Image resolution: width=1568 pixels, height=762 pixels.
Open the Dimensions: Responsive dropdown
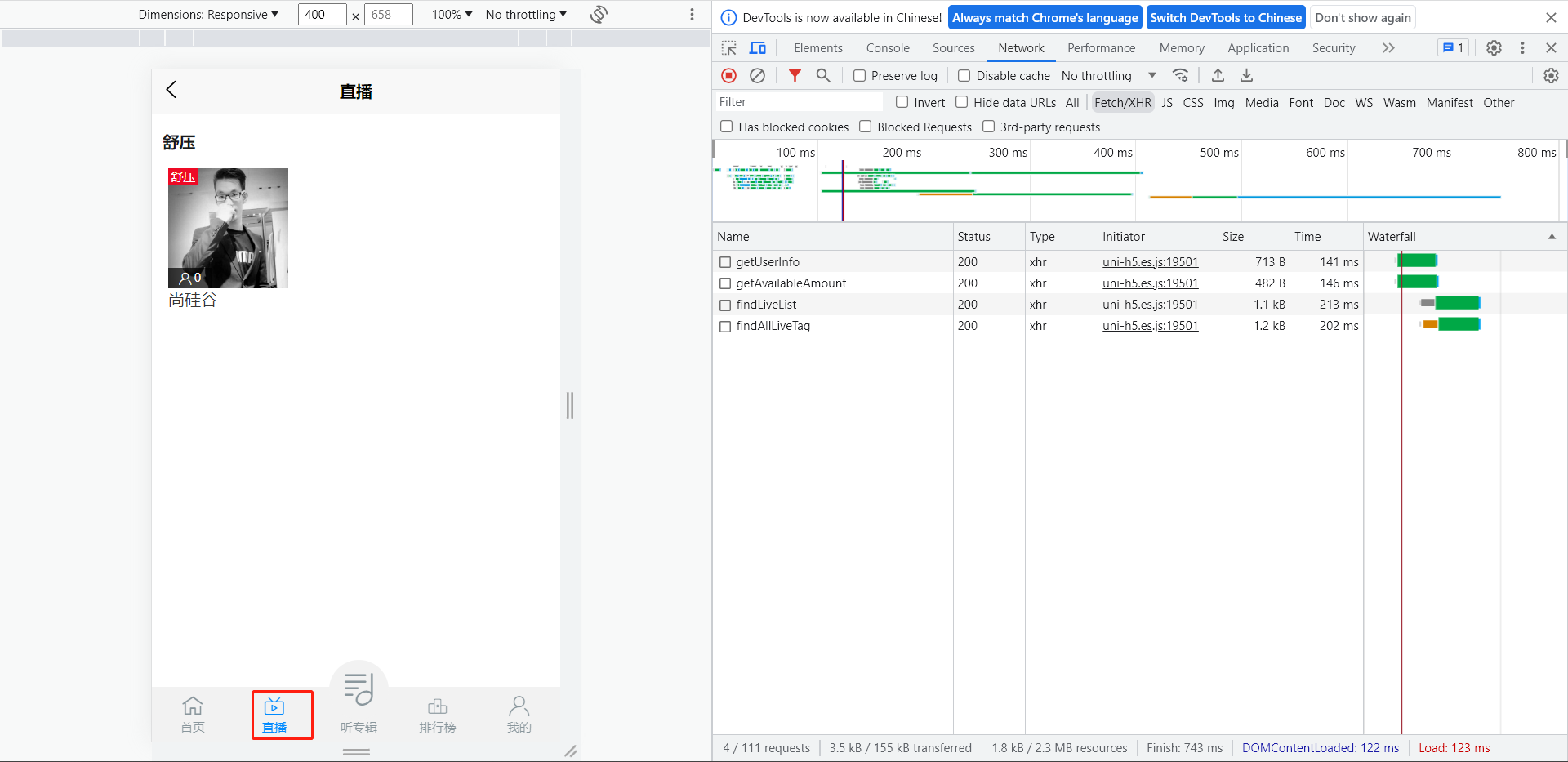(208, 14)
